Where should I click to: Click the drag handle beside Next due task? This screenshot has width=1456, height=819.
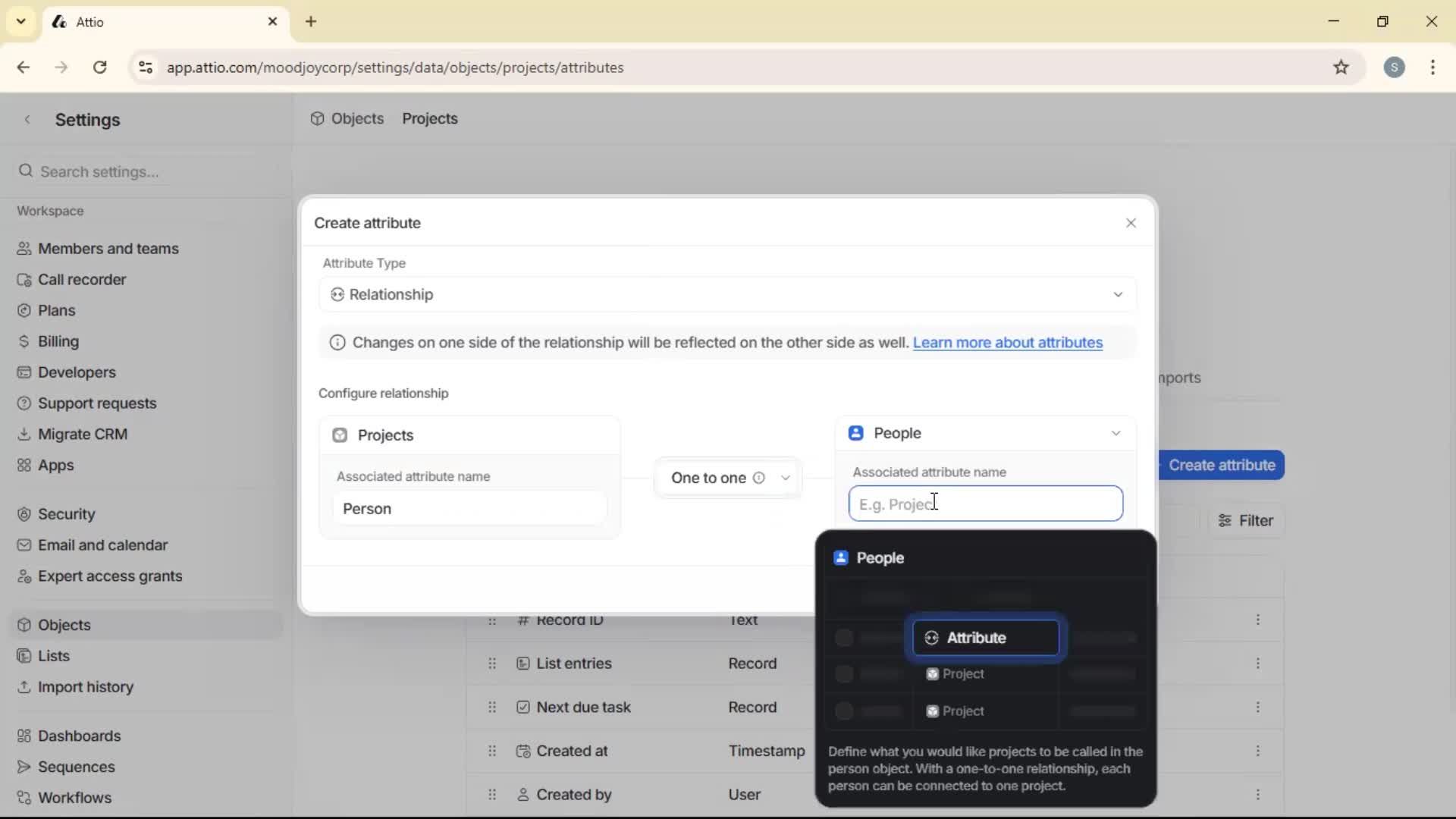pyautogui.click(x=492, y=707)
